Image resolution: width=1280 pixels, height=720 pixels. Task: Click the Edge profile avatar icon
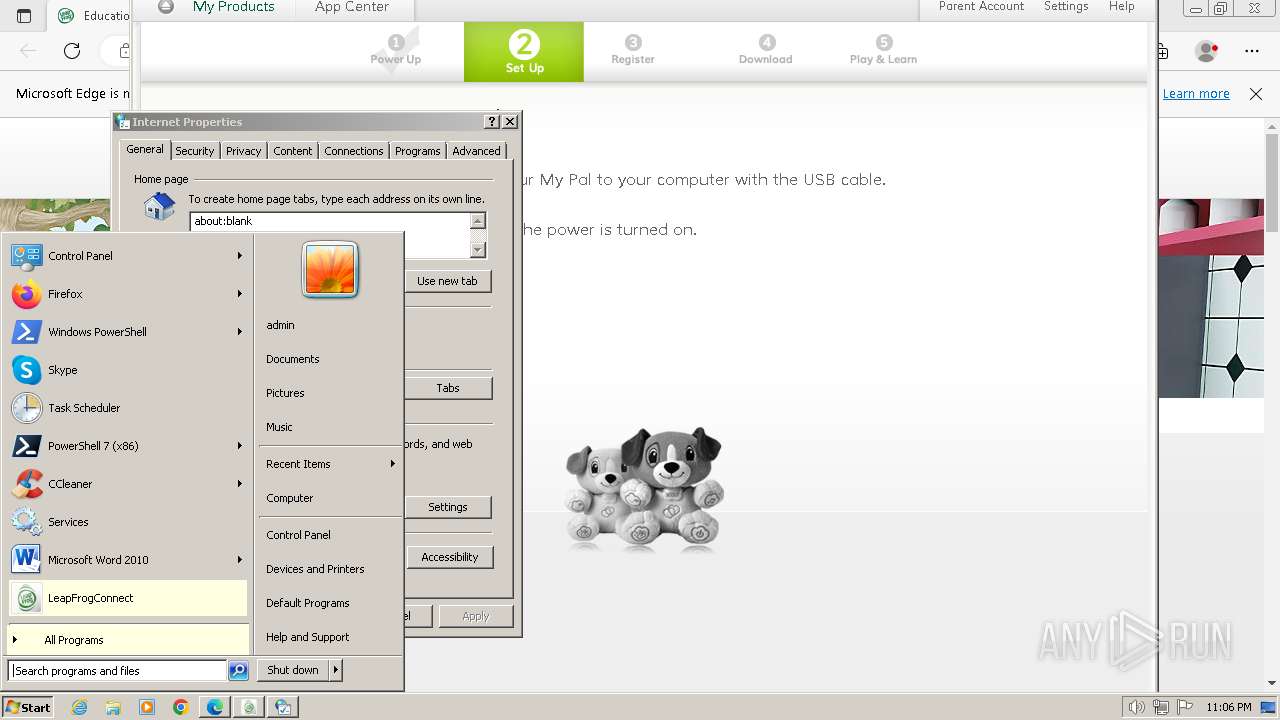(1207, 51)
